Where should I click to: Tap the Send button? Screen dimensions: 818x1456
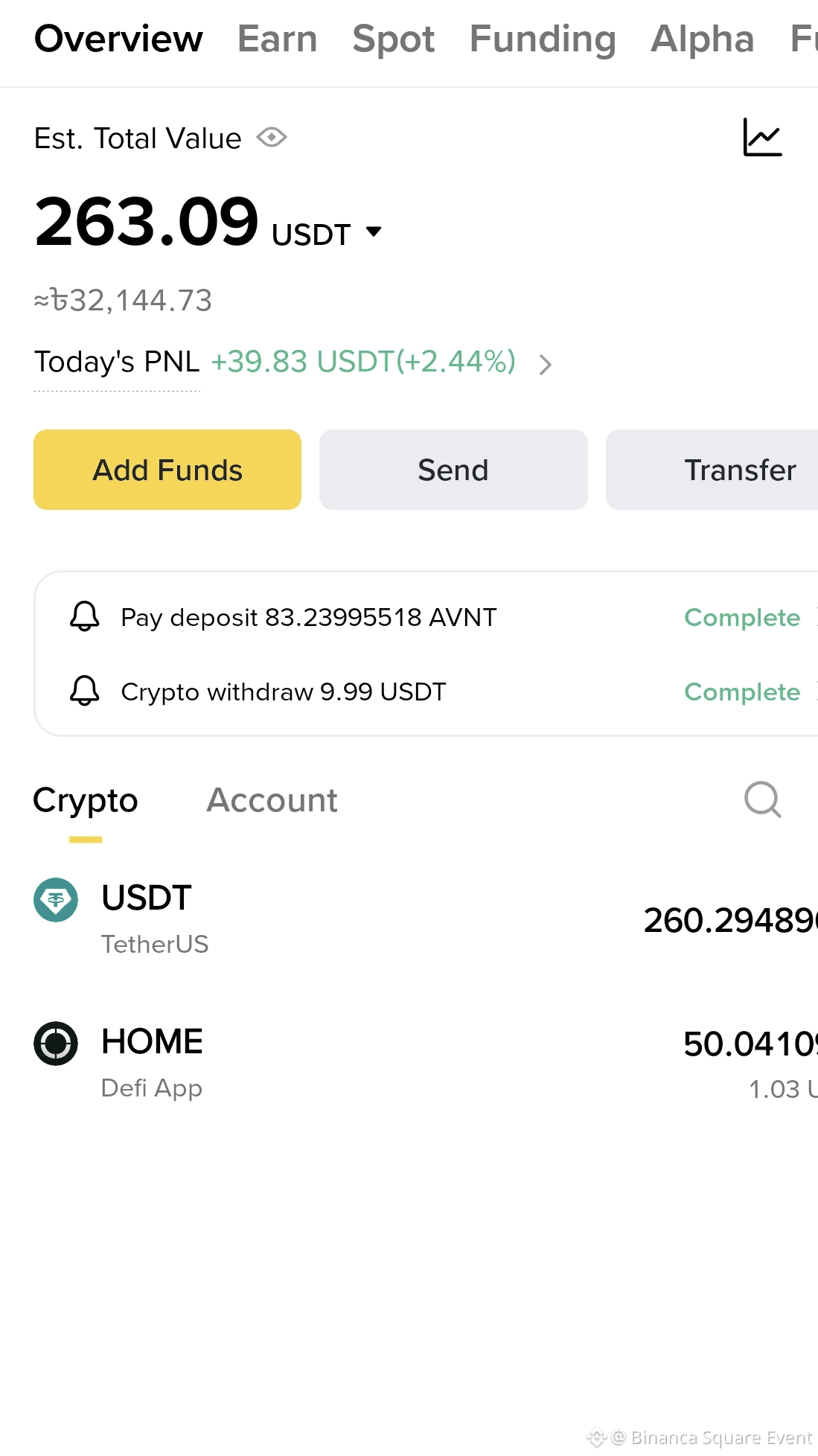[453, 470]
